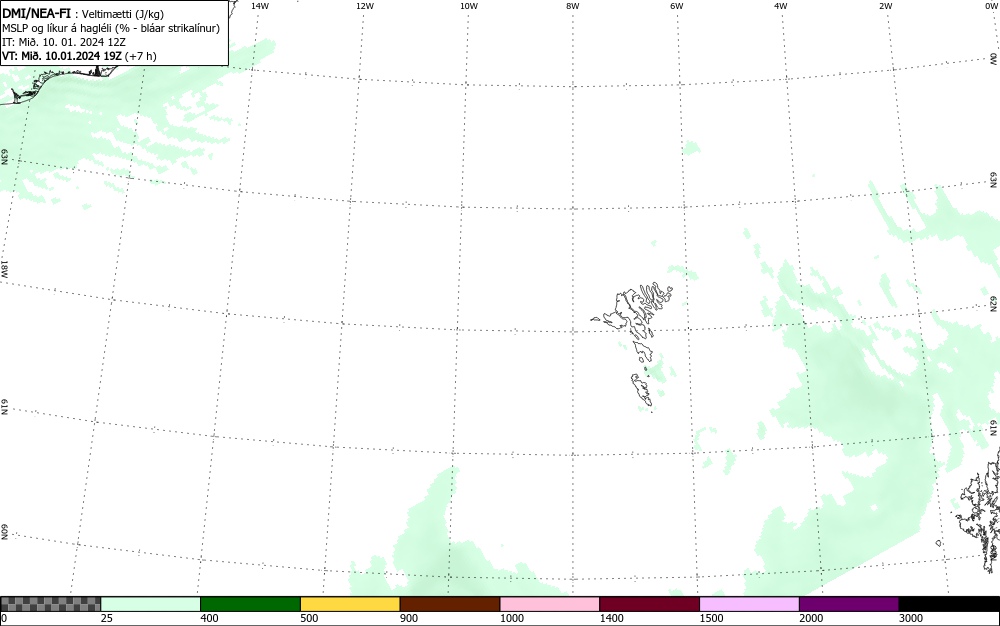Click the "14W" longitude label
1000x626 pixels.
[x=260, y=6]
